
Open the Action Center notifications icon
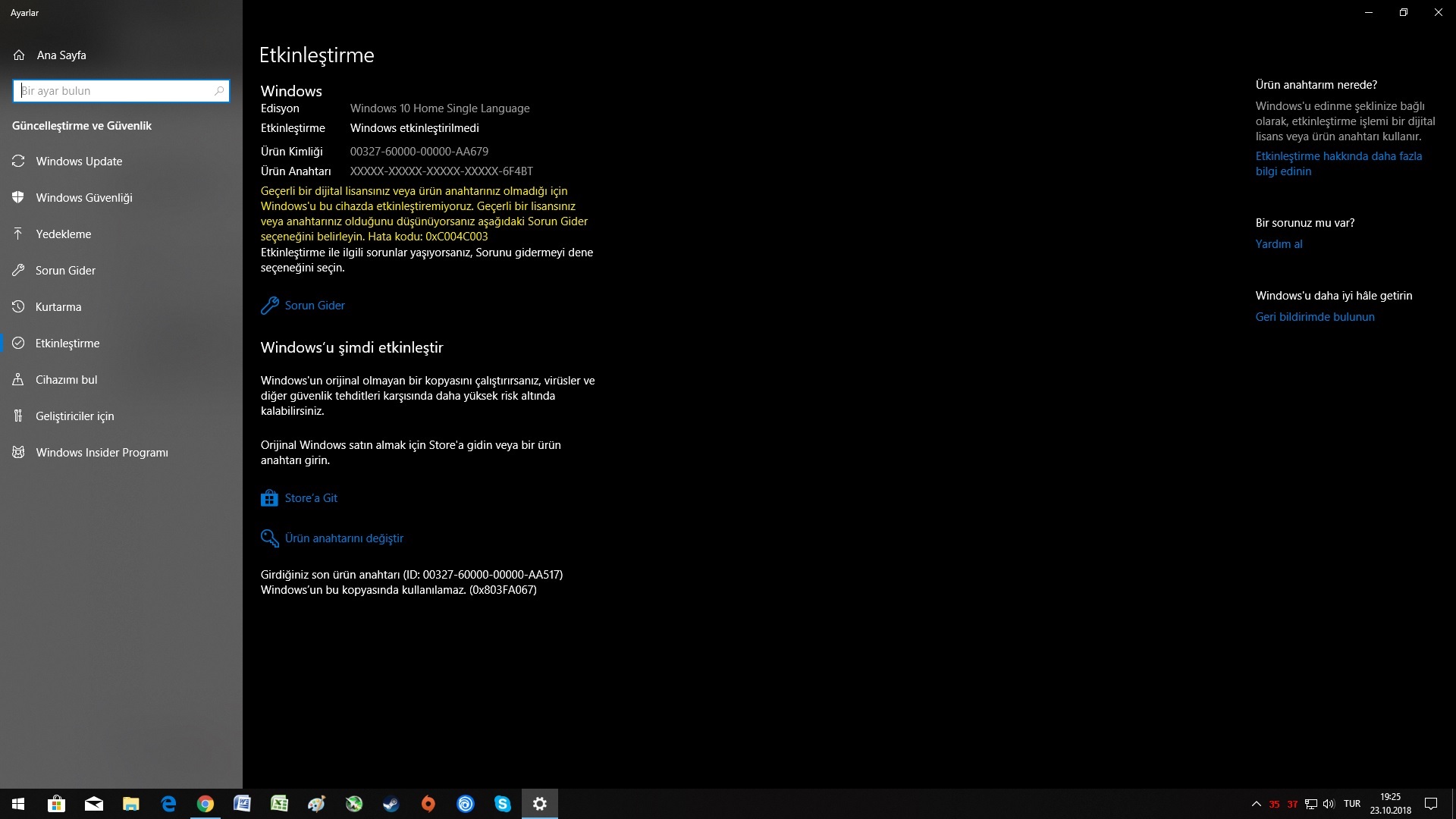point(1431,804)
